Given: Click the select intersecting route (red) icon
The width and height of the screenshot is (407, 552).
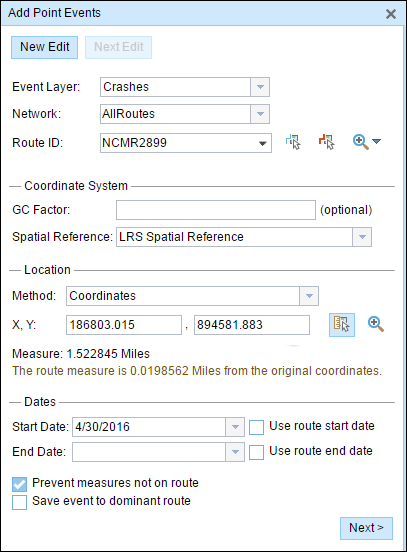Looking at the screenshot, I should 326,142.
